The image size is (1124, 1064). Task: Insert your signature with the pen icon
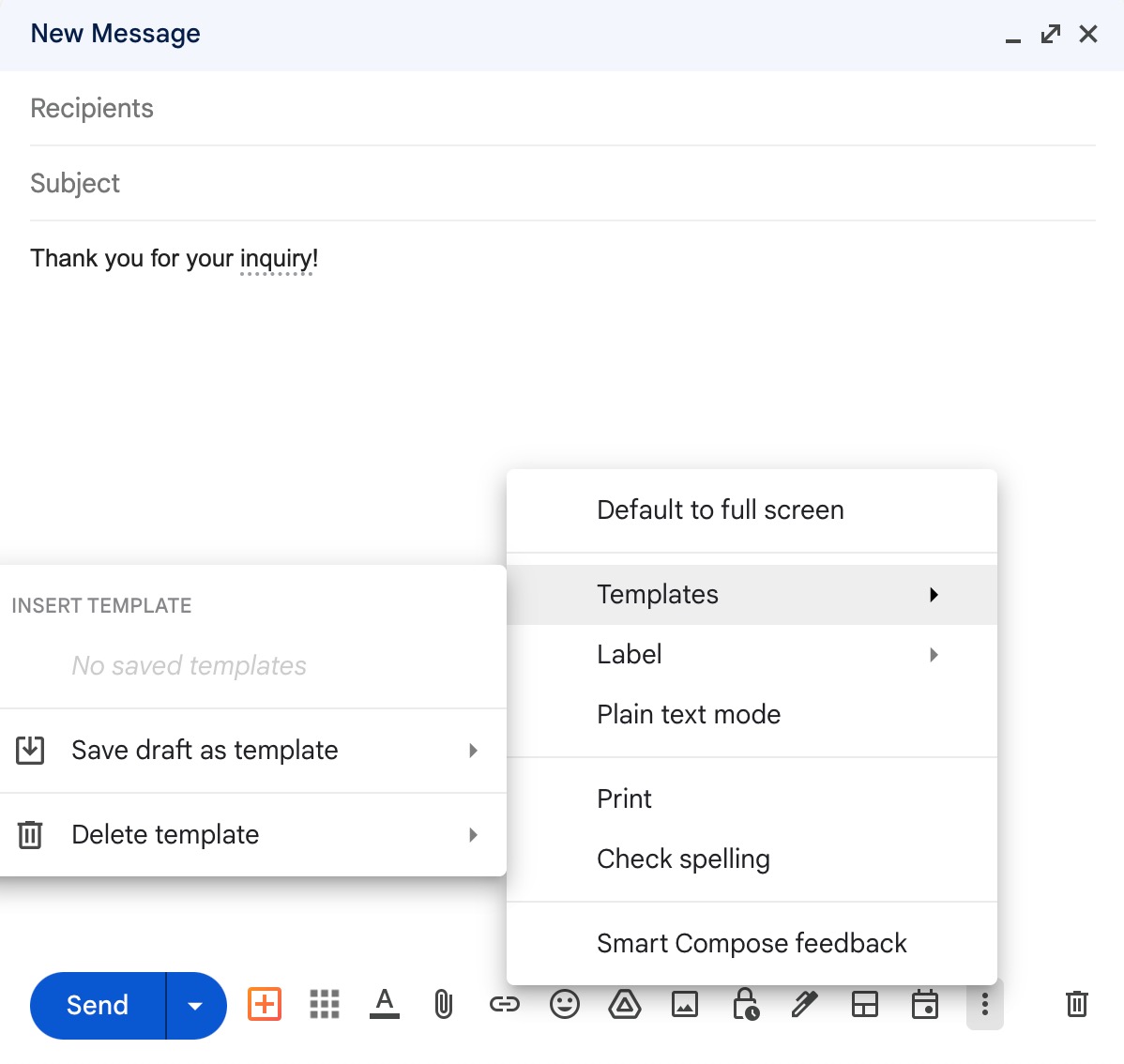[805, 1004]
